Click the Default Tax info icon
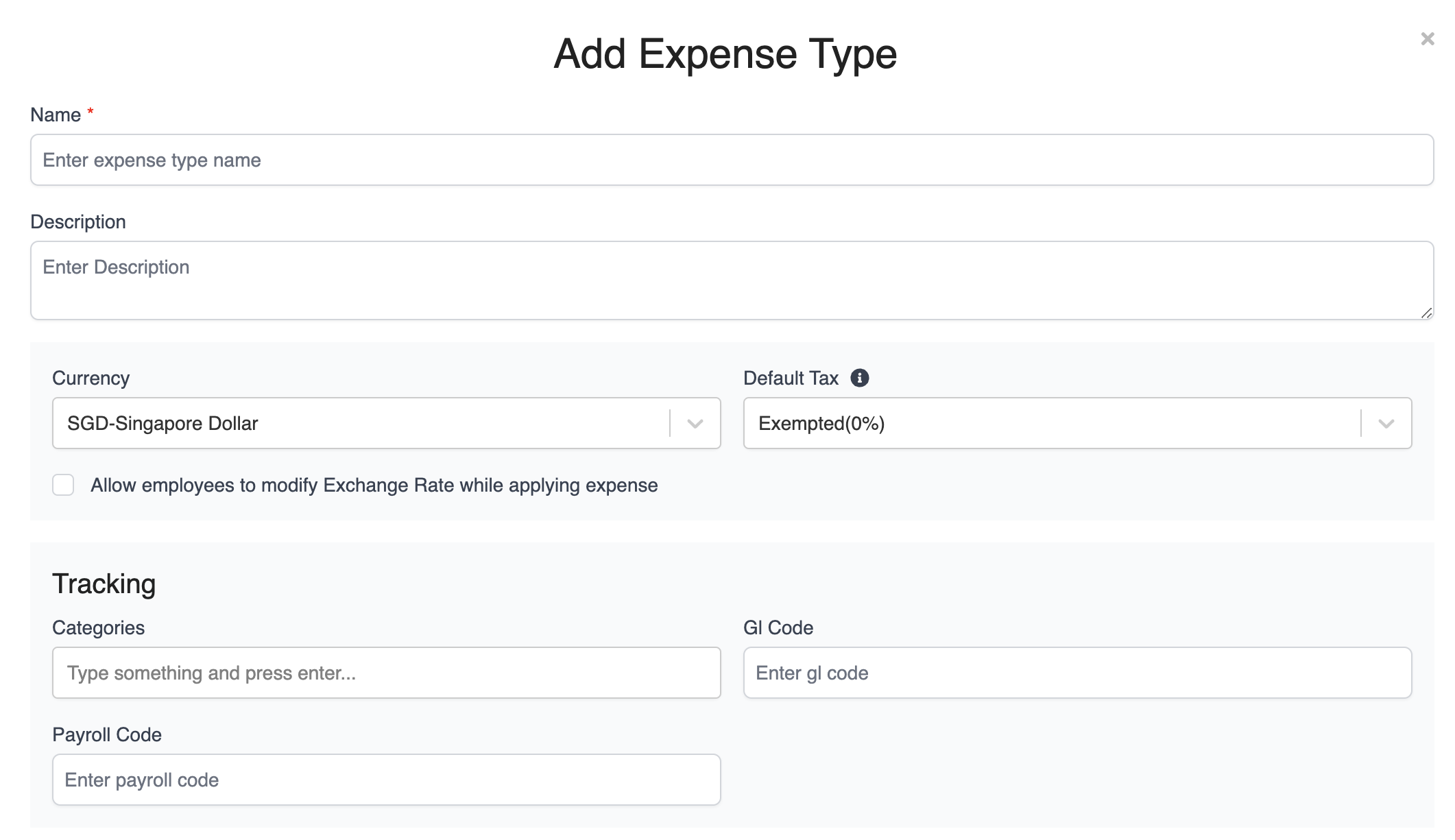The height and width of the screenshot is (840, 1455). pyautogui.click(x=859, y=378)
